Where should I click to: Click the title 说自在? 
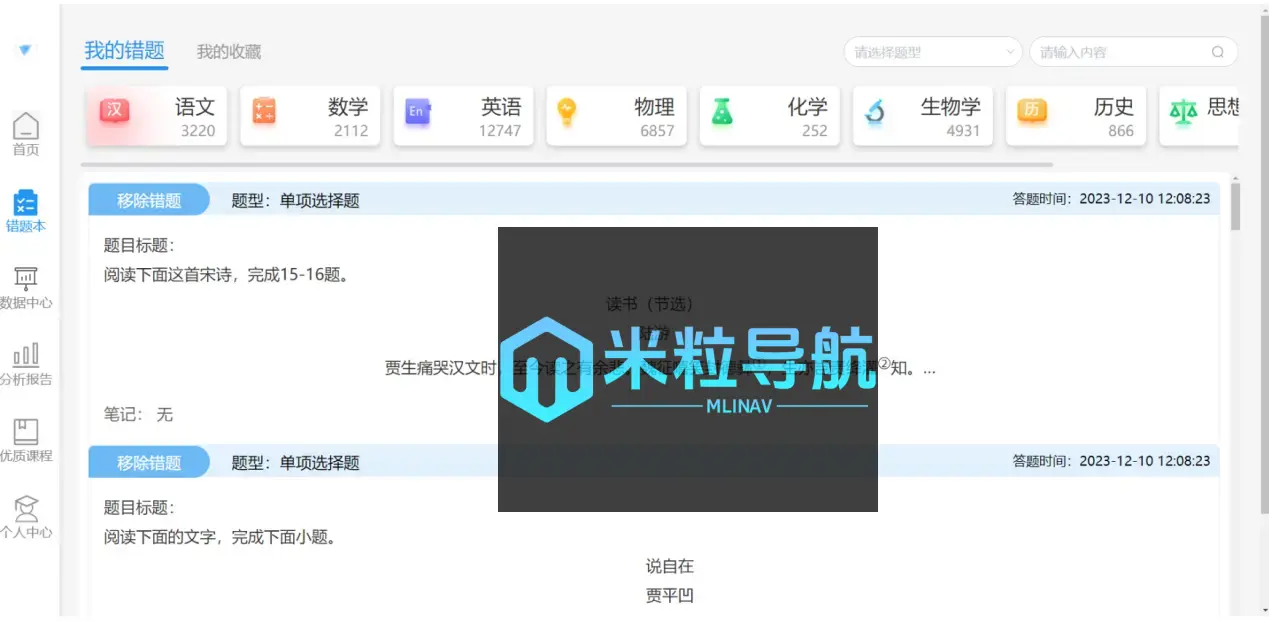coord(670,566)
